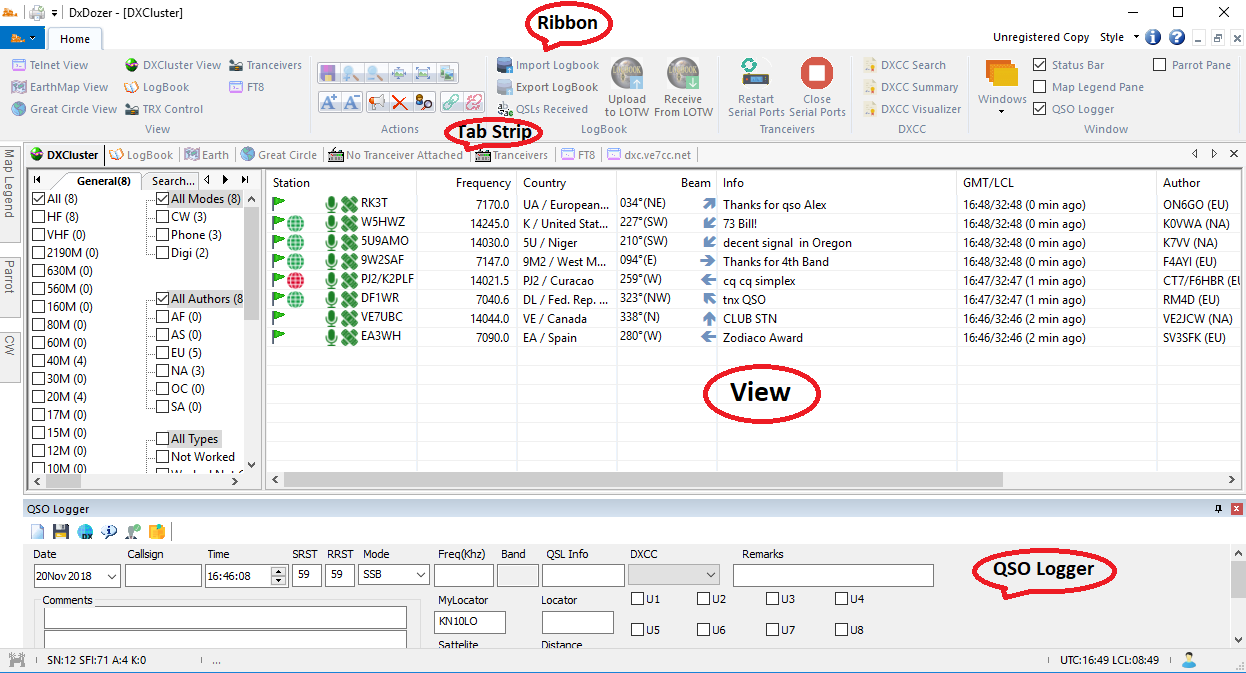1246x673 pixels.
Task: Click the green chain link icon
Action: pyautogui.click(x=451, y=101)
